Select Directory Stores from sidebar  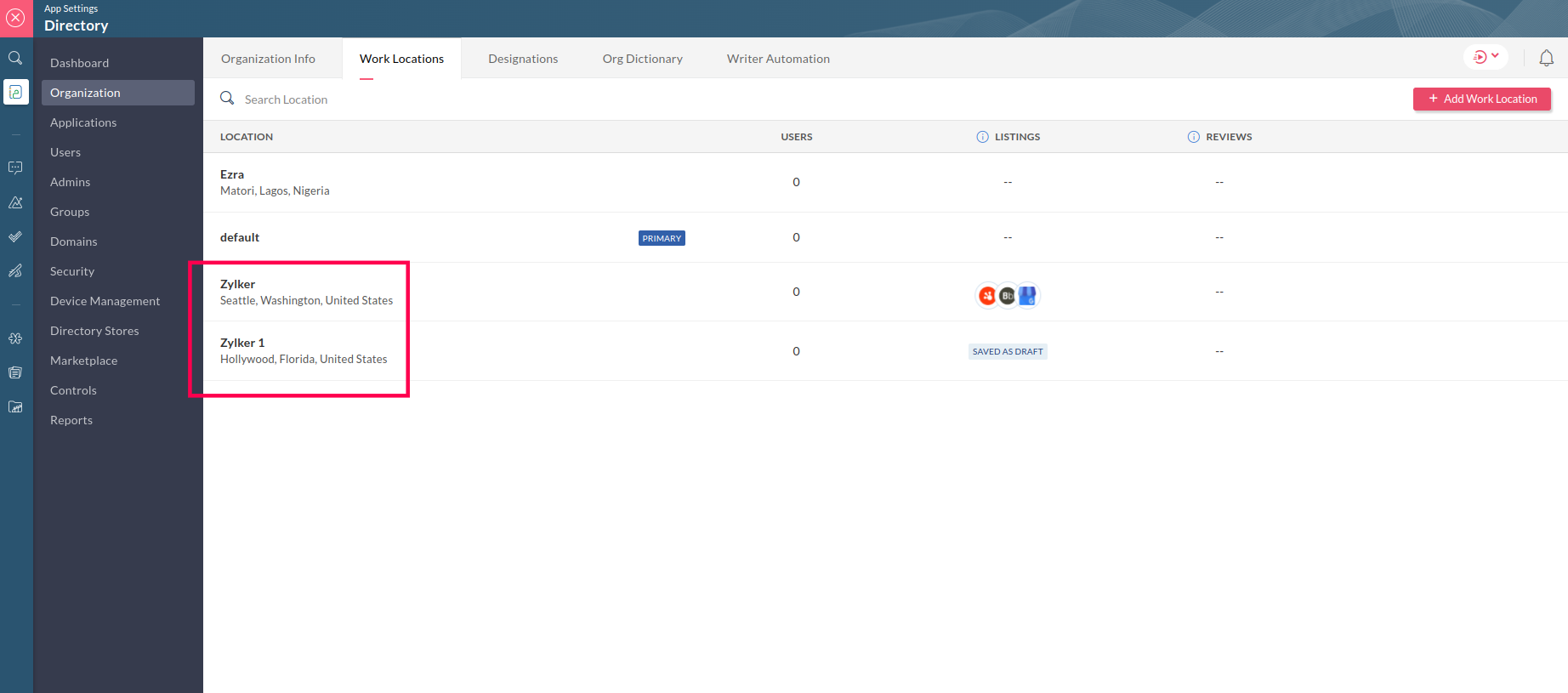(94, 331)
